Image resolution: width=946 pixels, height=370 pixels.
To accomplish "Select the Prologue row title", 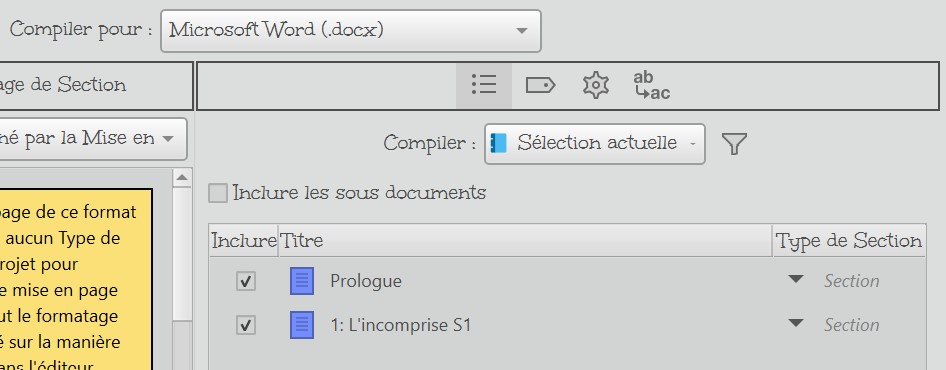I will click(366, 281).
